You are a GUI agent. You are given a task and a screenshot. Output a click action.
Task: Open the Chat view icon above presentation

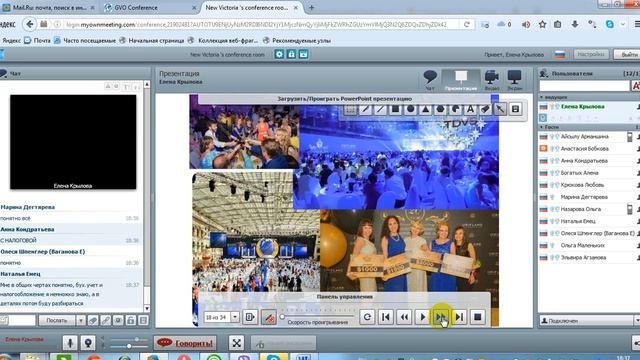coord(430,80)
